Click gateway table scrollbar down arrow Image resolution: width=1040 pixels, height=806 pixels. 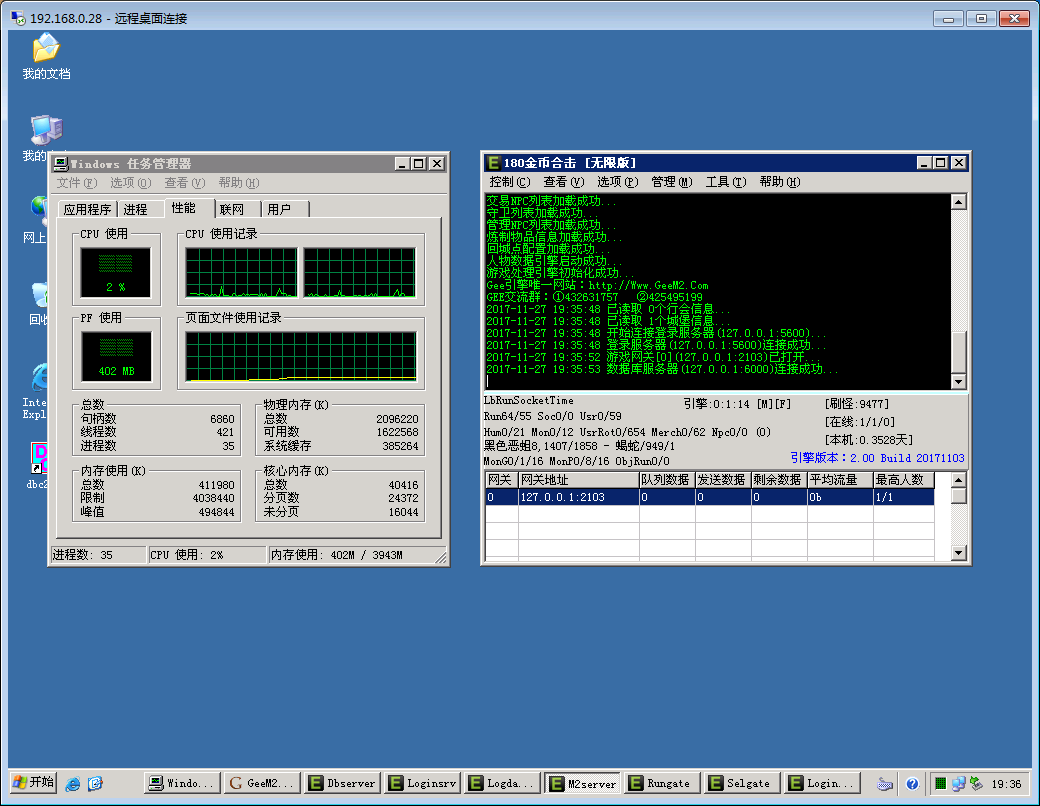tap(958, 553)
